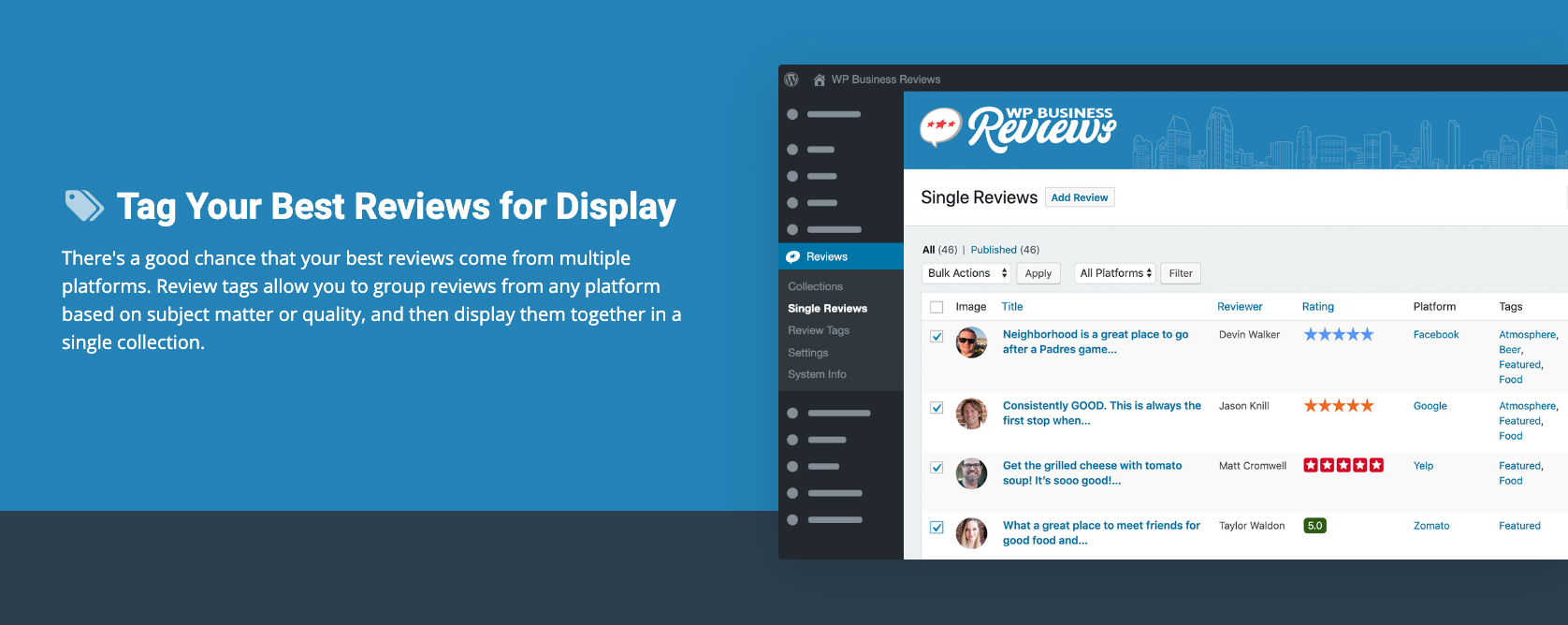
Task: Click the Matt Cromwell reviewer name
Action: pos(1253,466)
